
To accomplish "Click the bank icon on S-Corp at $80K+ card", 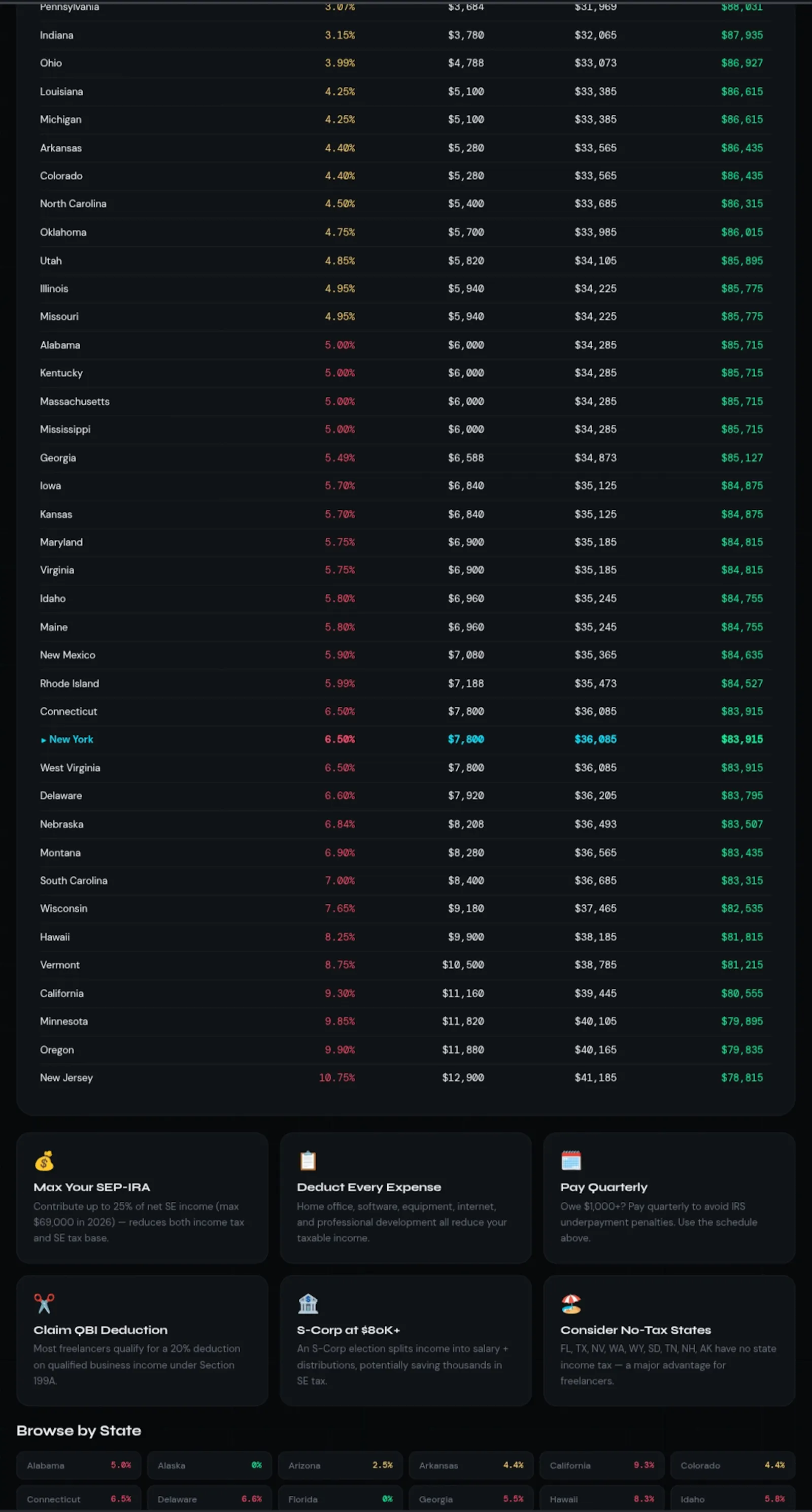I will click(x=308, y=1303).
